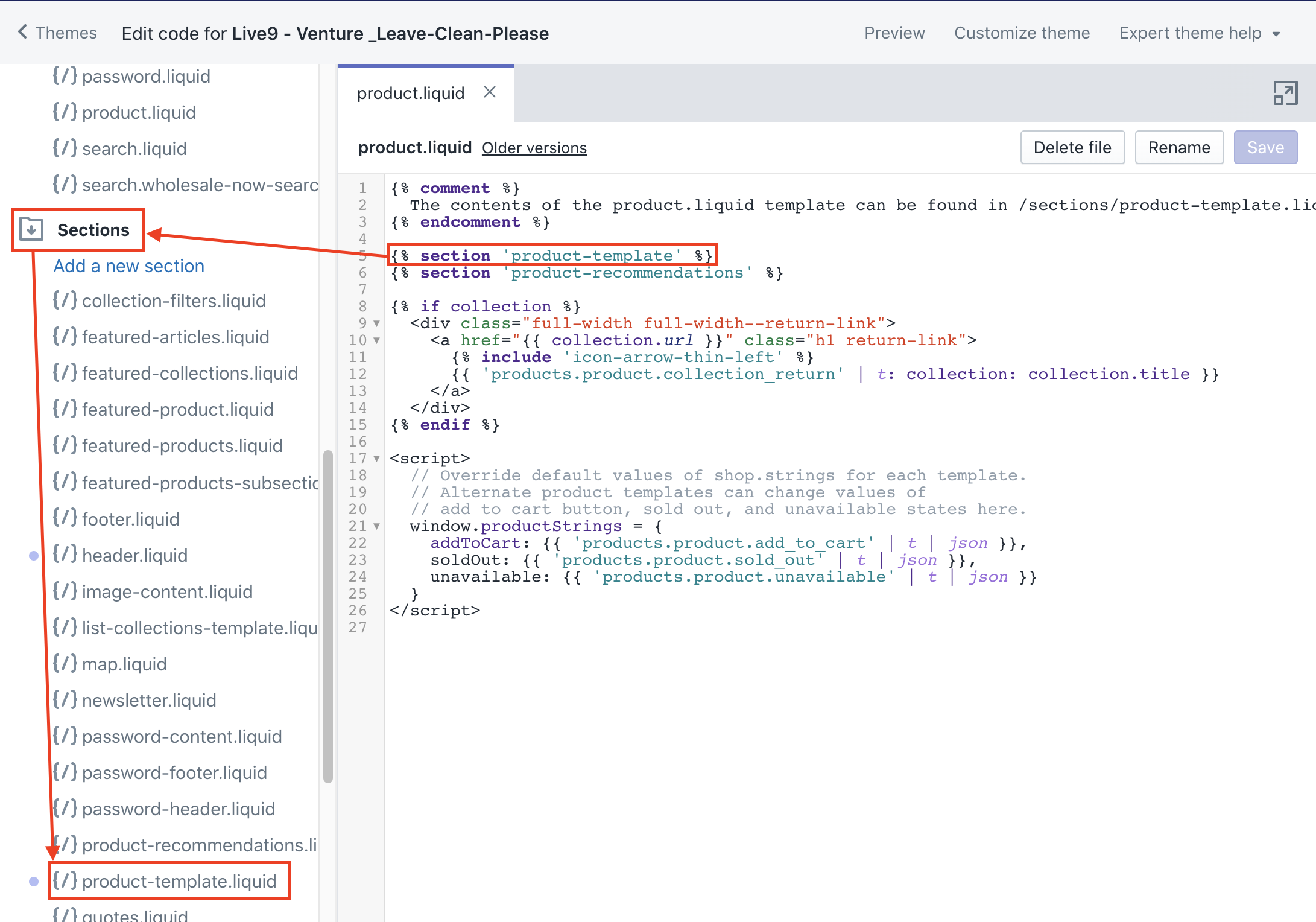Open product.liquid in the sidebar
Screen dimensions: 1316x922
[x=139, y=112]
